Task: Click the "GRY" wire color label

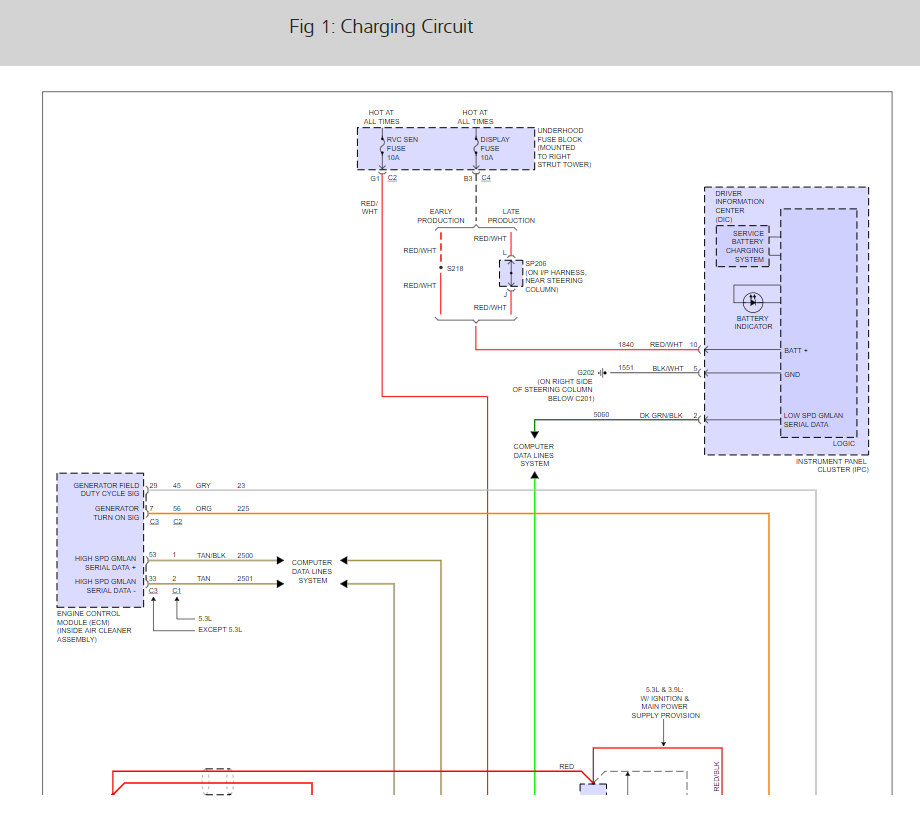Action: pyautogui.click(x=203, y=486)
